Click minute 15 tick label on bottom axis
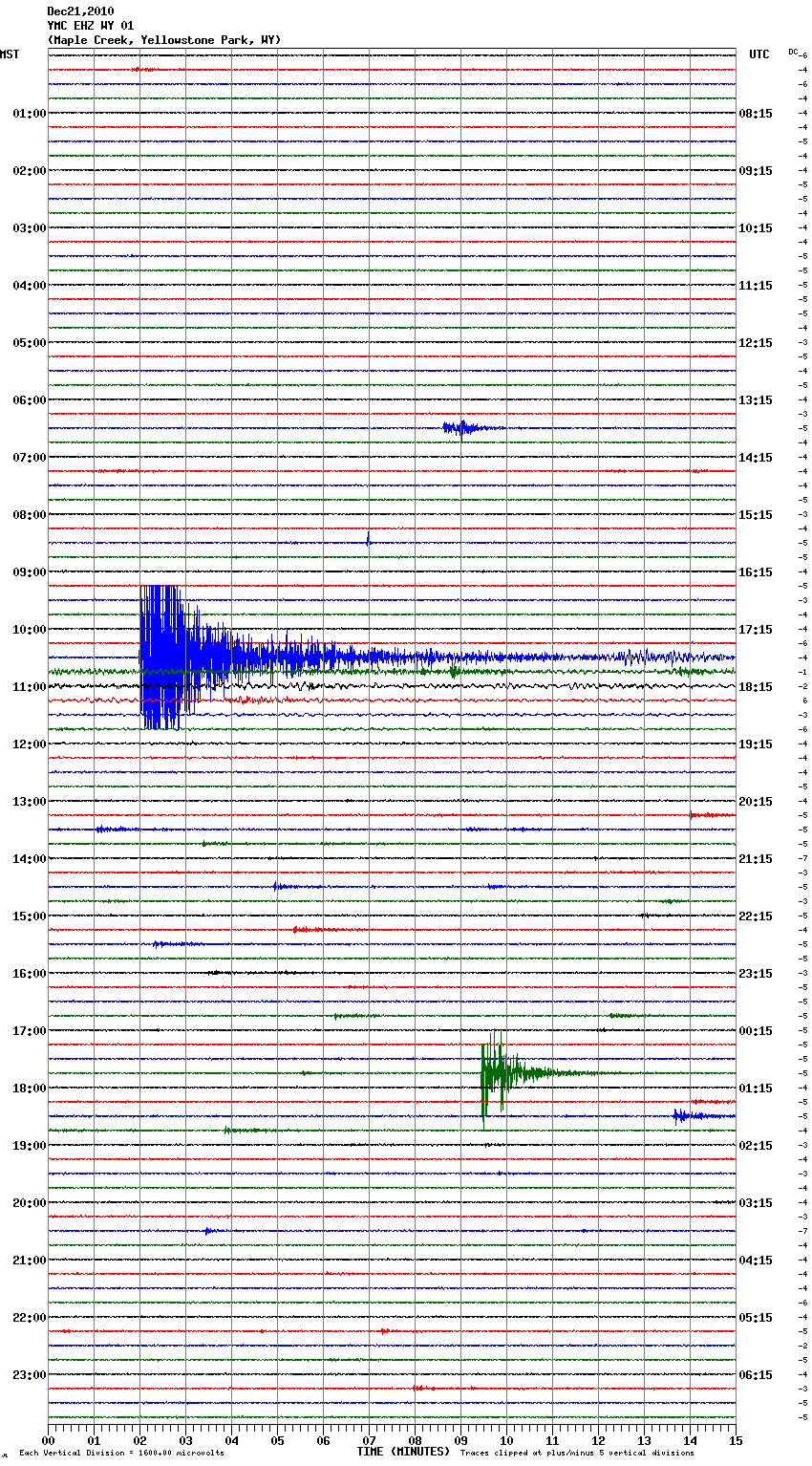The width and height of the screenshot is (812, 1466). (x=736, y=1439)
